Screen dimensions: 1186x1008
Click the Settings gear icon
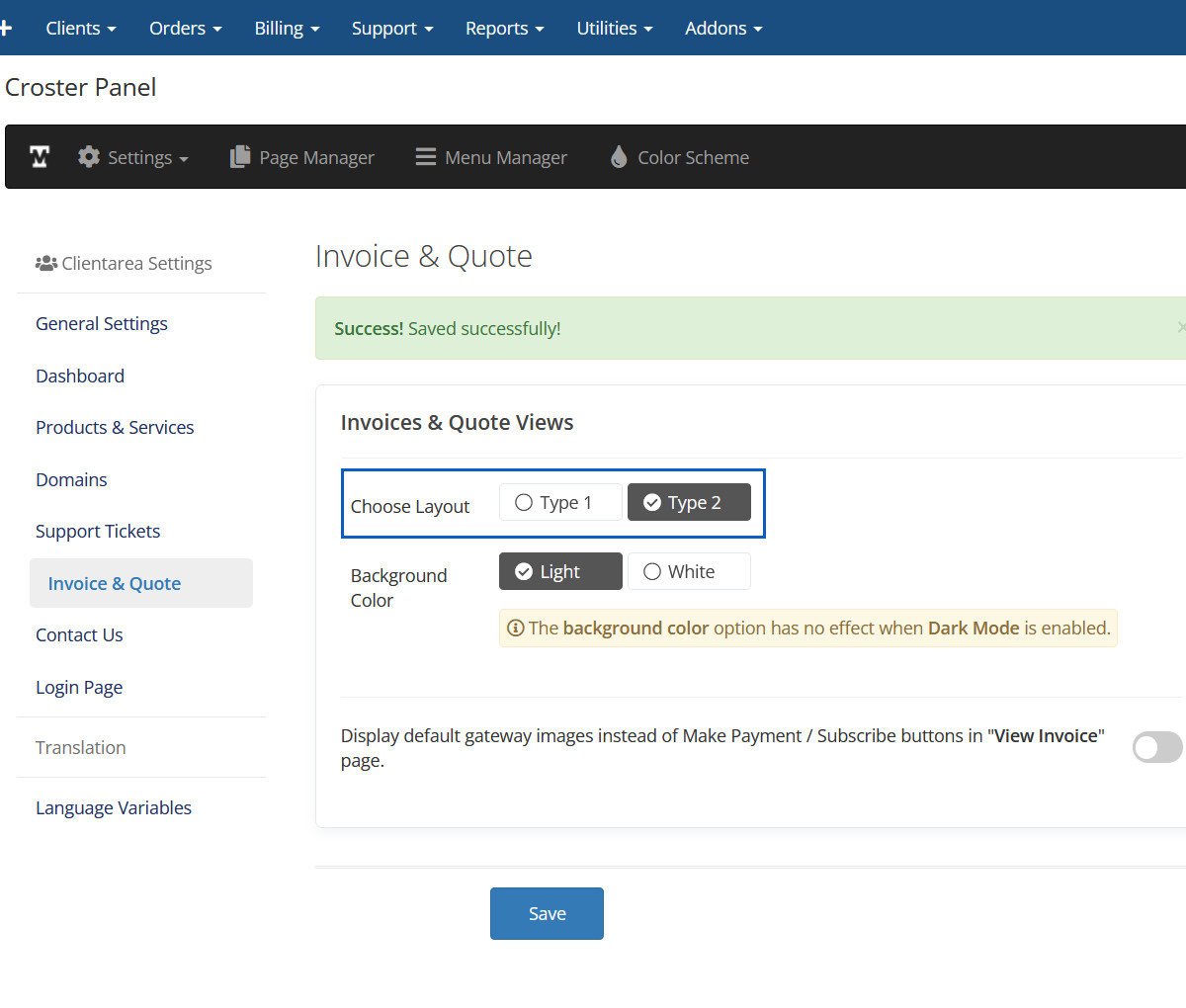(x=89, y=157)
